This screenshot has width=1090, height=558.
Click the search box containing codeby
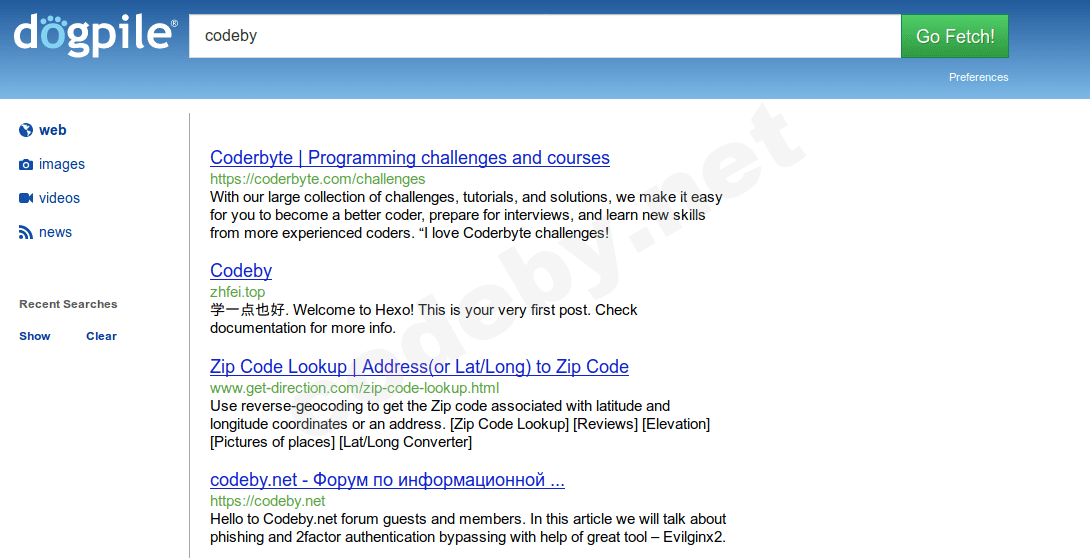tap(545, 36)
